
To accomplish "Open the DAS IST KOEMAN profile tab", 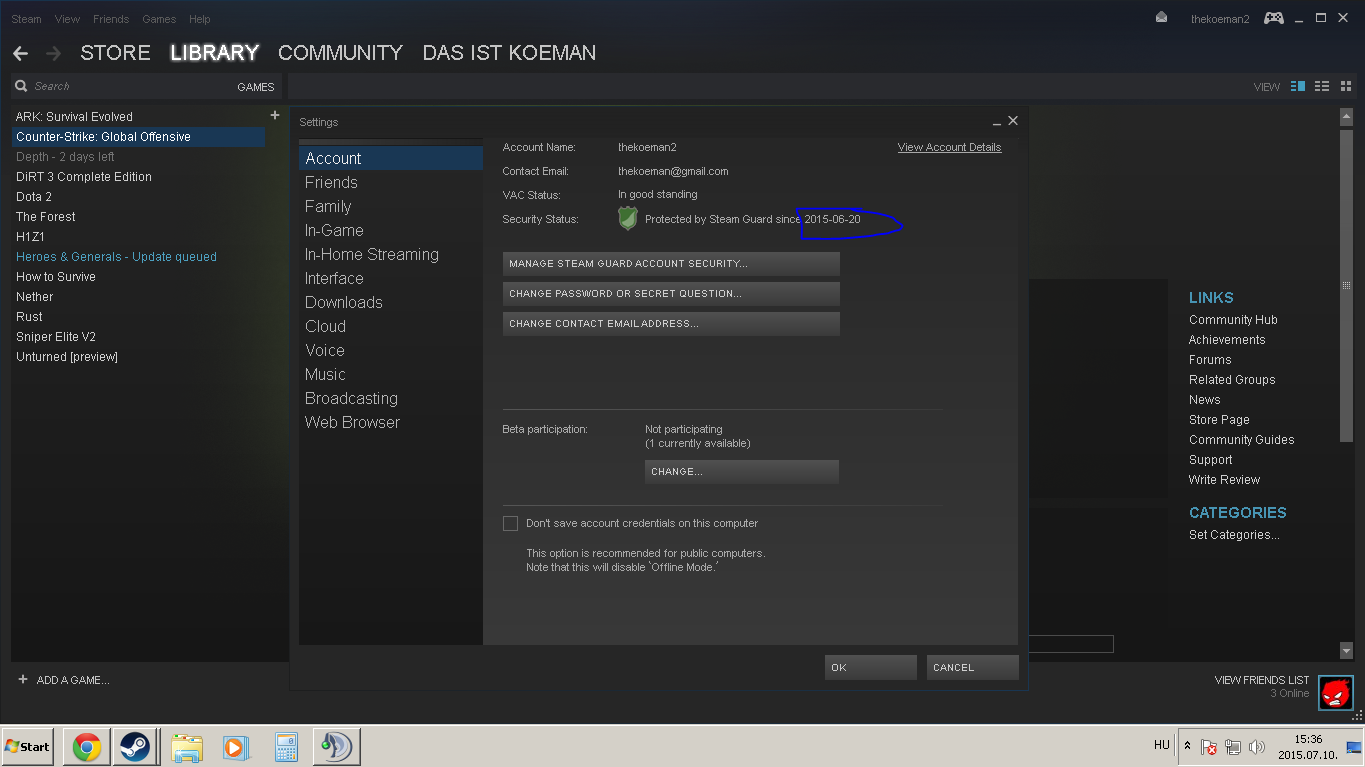I will pyautogui.click(x=510, y=53).
